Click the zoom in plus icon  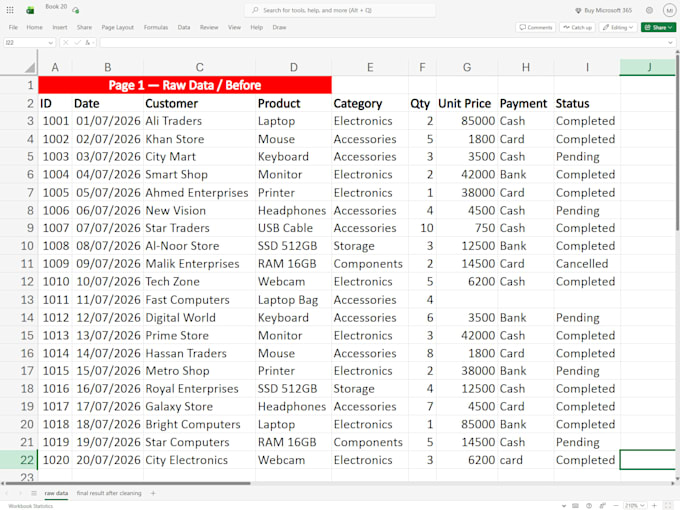[654, 506]
